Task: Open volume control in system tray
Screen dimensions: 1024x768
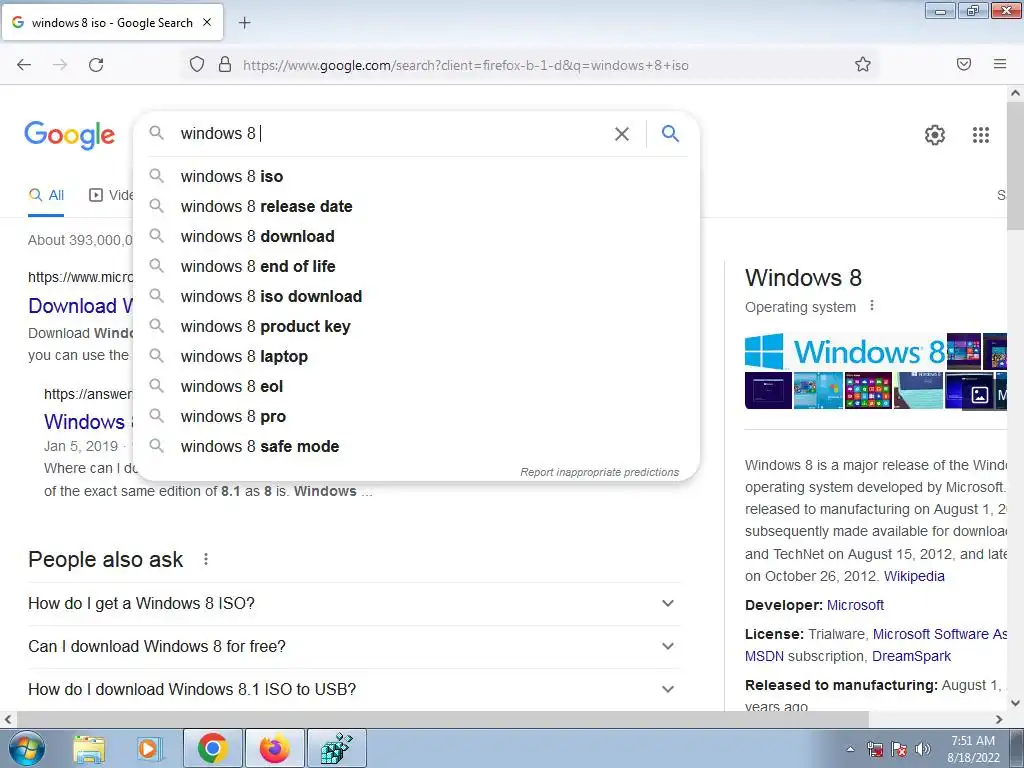Action: click(x=923, y=749)
